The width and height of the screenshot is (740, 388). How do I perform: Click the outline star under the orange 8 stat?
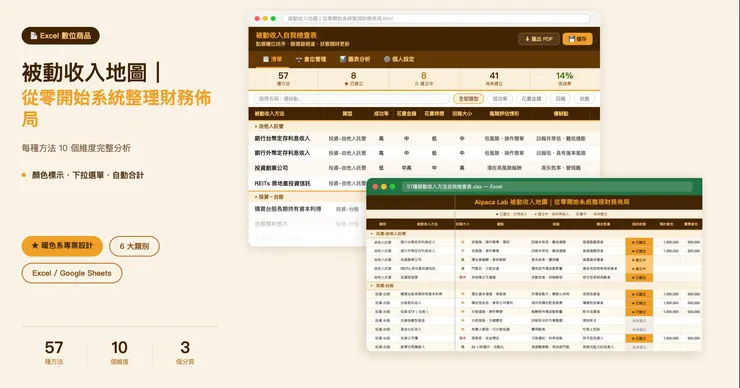point(417,84)
